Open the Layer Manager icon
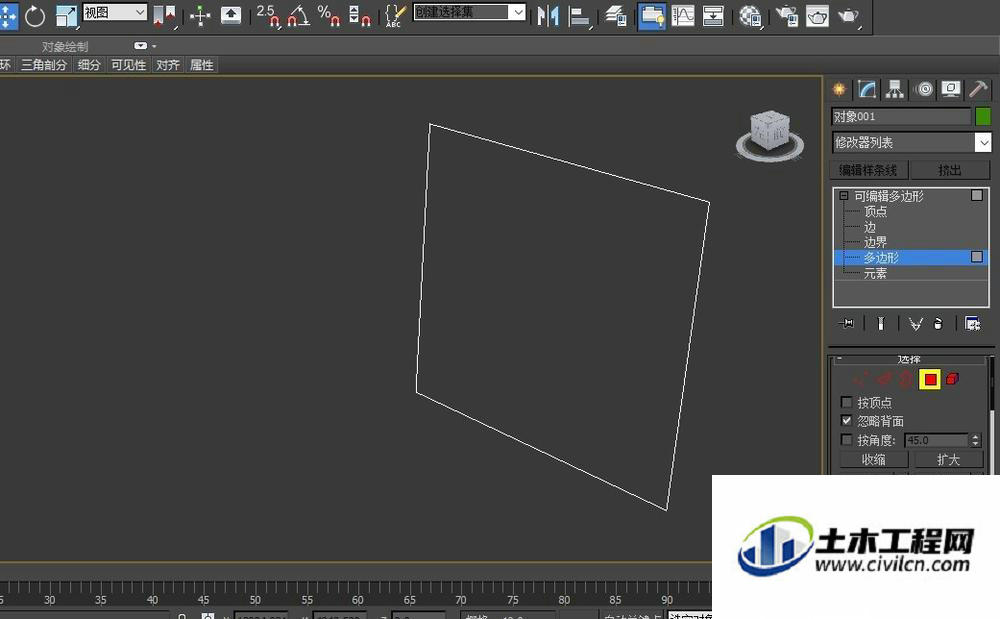This screenshot has height=619, width=1000. [x=615, y=16]
